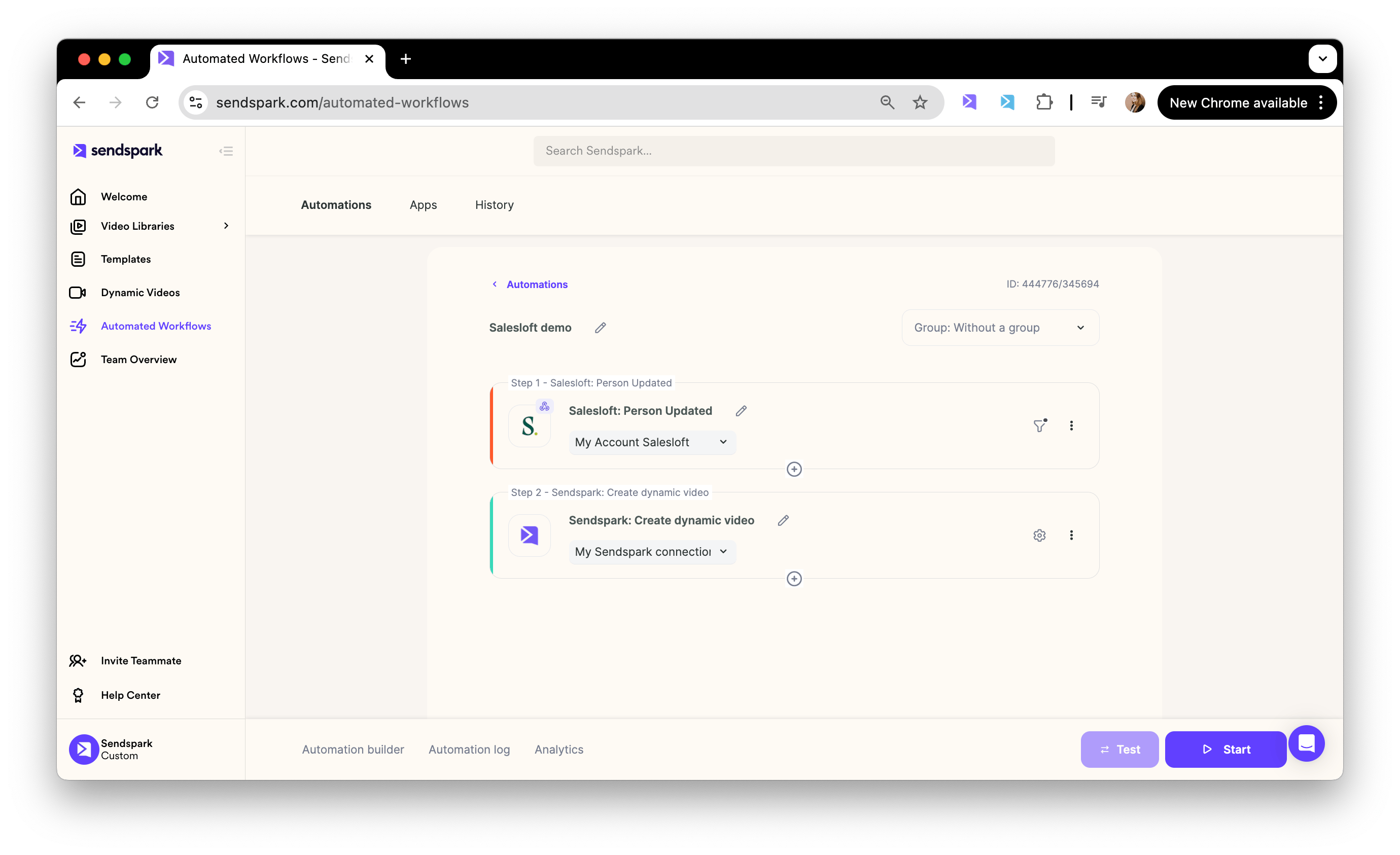Viewport: 1400px width, 855px height.
Task: Open the Welcome home icon
Action: [x=78, y=197]
